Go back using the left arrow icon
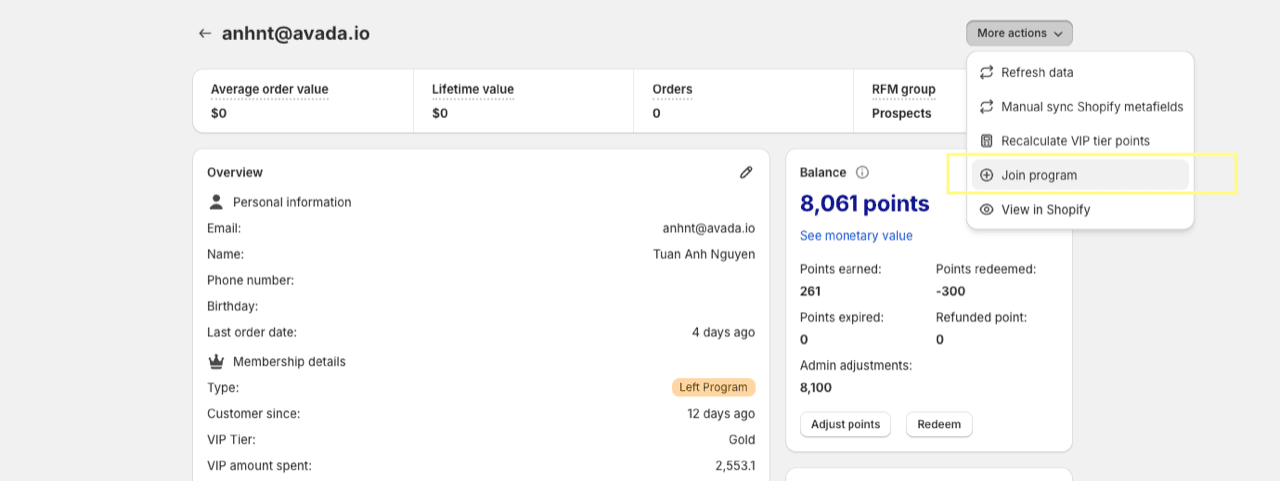 pyautogui.click(x=205, y=33)
